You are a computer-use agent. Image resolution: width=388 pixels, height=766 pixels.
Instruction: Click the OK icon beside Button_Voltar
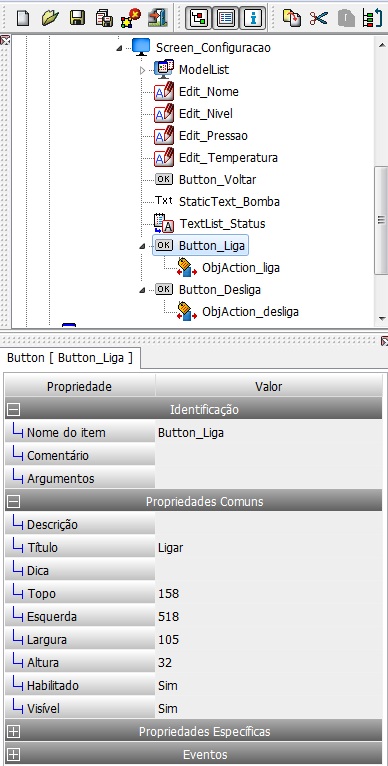(164, 179)
